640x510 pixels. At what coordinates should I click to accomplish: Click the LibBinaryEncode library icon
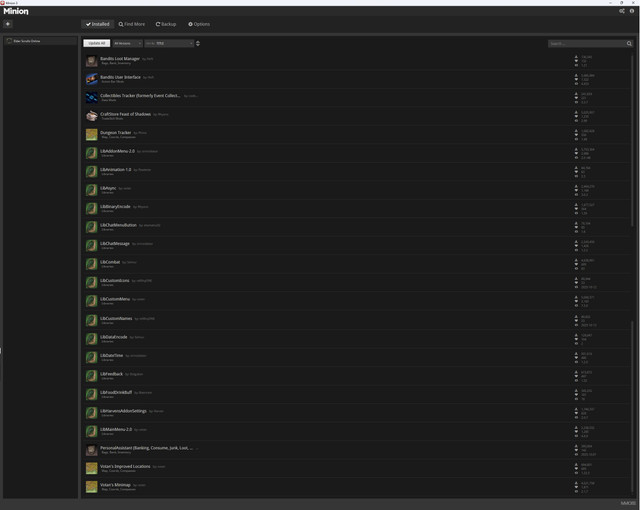click(91, 208)
